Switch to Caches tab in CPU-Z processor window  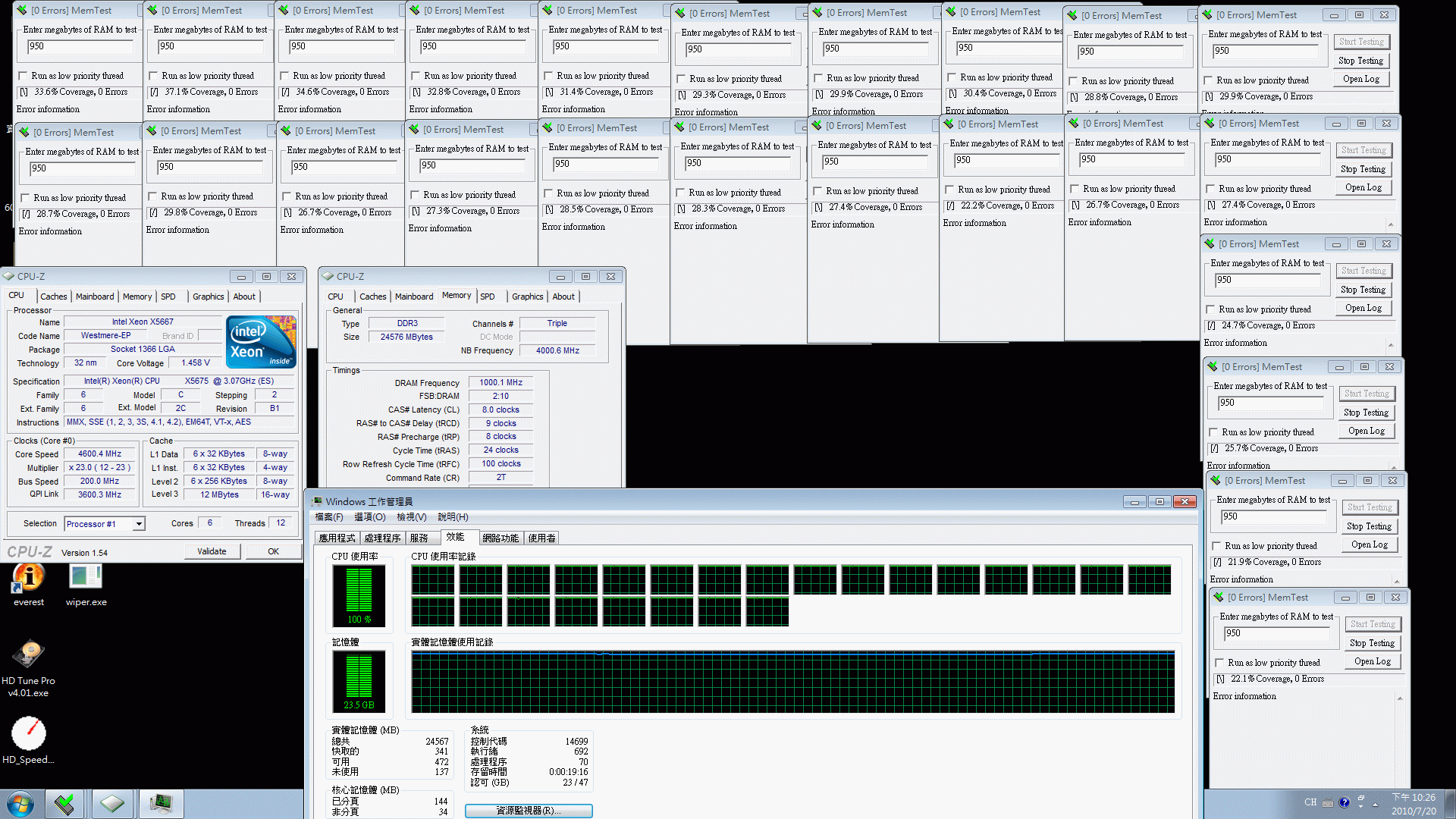54,297
